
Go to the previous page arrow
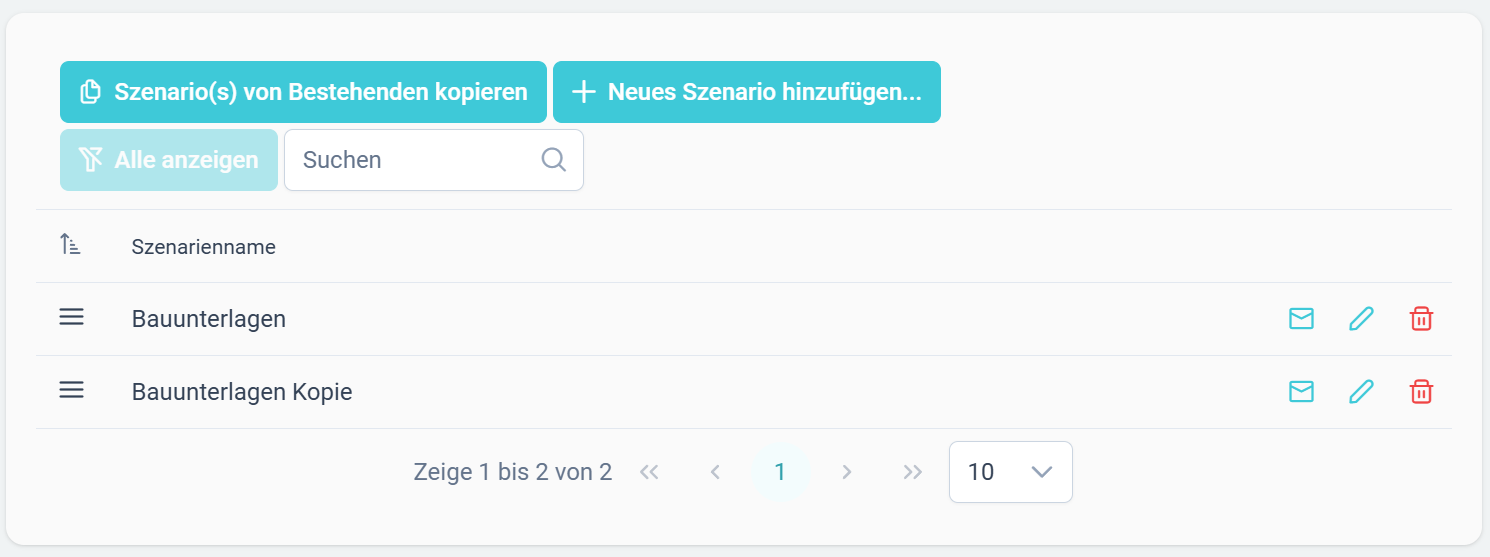pyautogui.click(x=715, y=472)
